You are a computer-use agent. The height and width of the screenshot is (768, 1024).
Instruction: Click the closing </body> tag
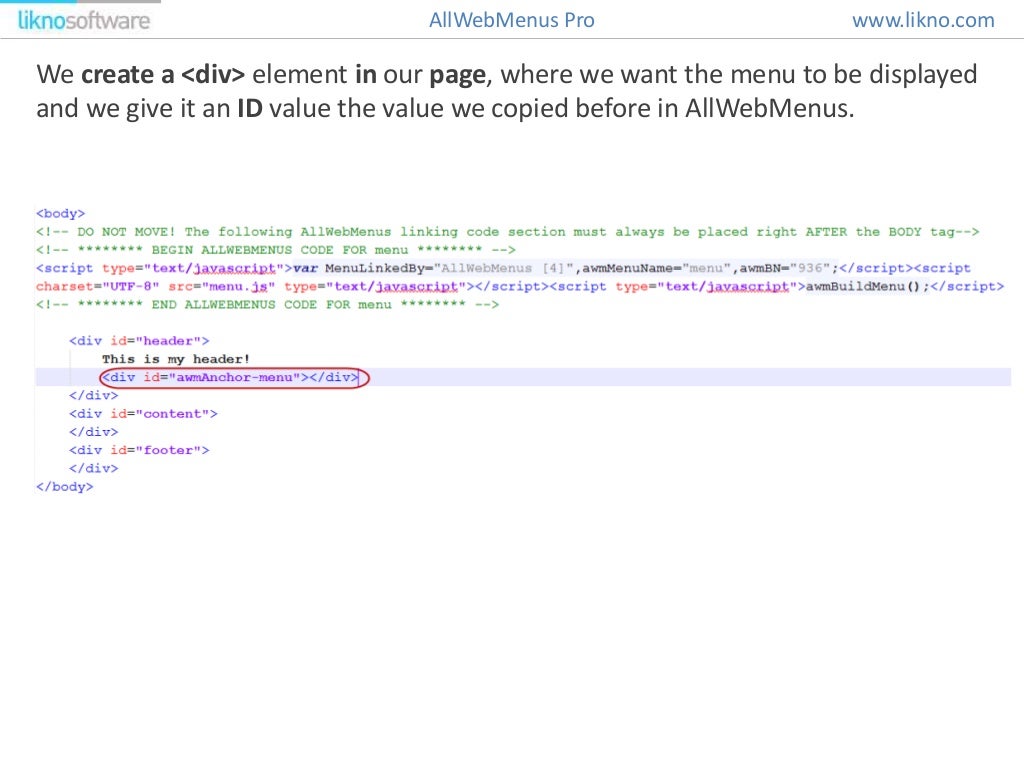[65, 487]
